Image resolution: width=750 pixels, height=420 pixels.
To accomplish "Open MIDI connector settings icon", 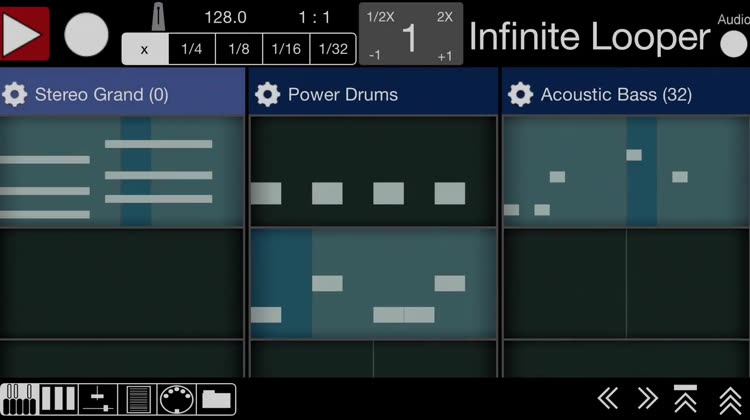I will (x=176, y=399).
